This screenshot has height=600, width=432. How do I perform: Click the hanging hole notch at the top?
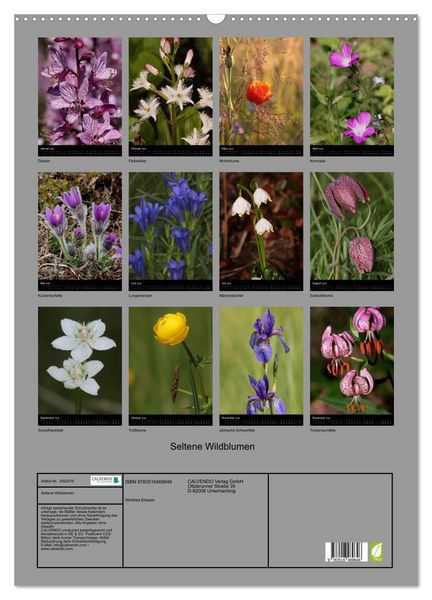tap(216, 18)
